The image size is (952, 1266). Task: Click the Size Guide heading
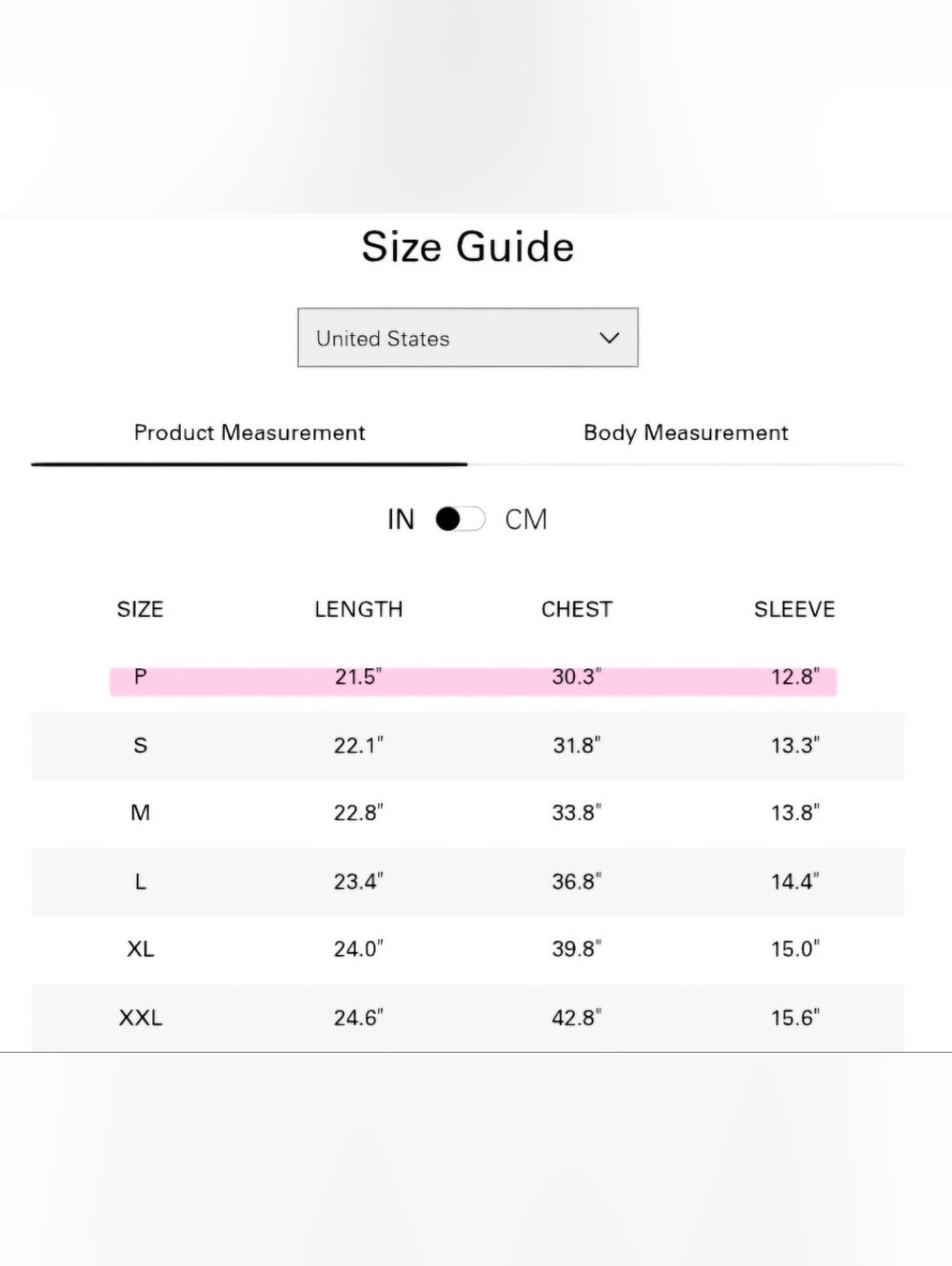(x=467, y=247)
